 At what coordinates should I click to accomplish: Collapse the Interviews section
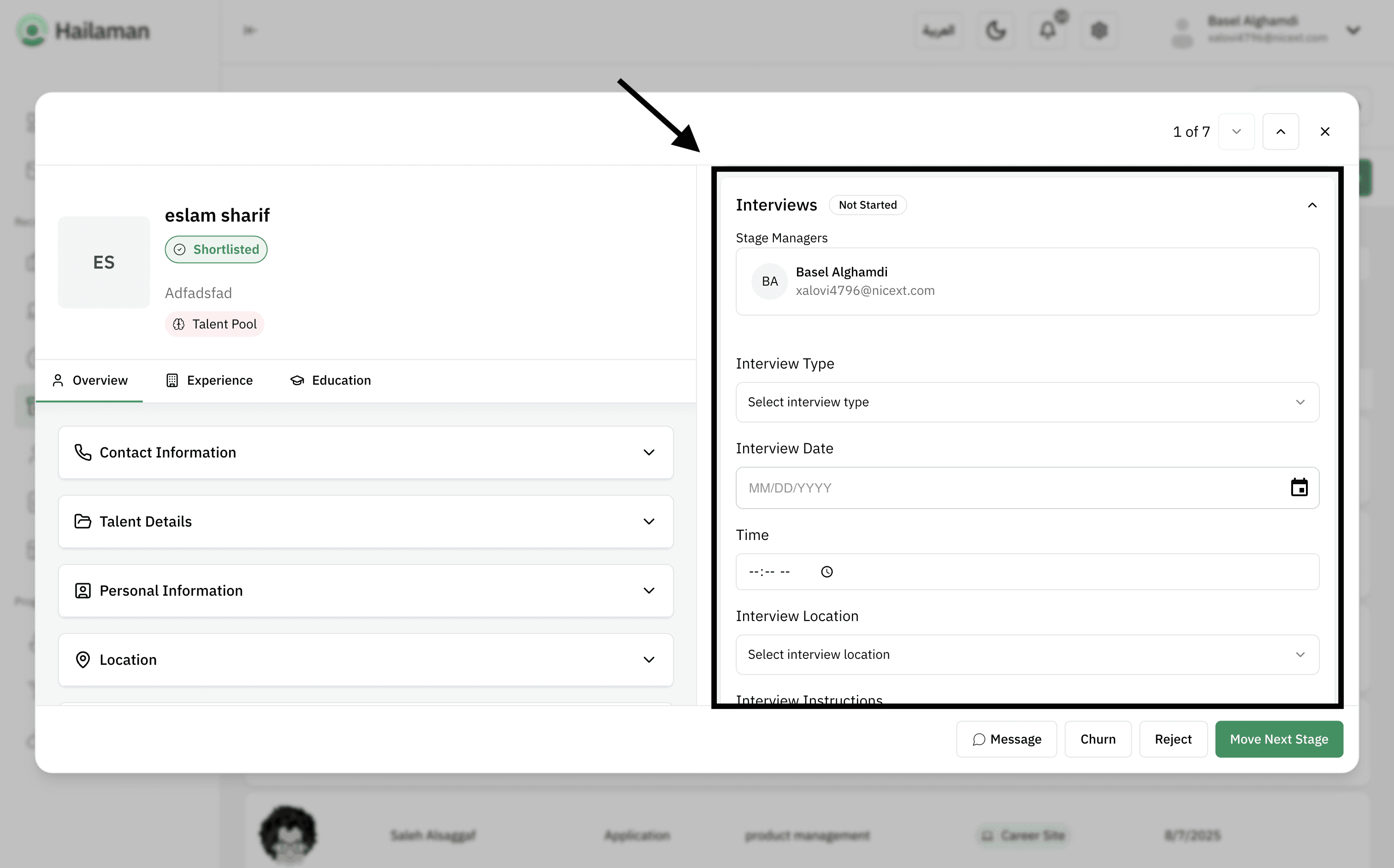1312,205
